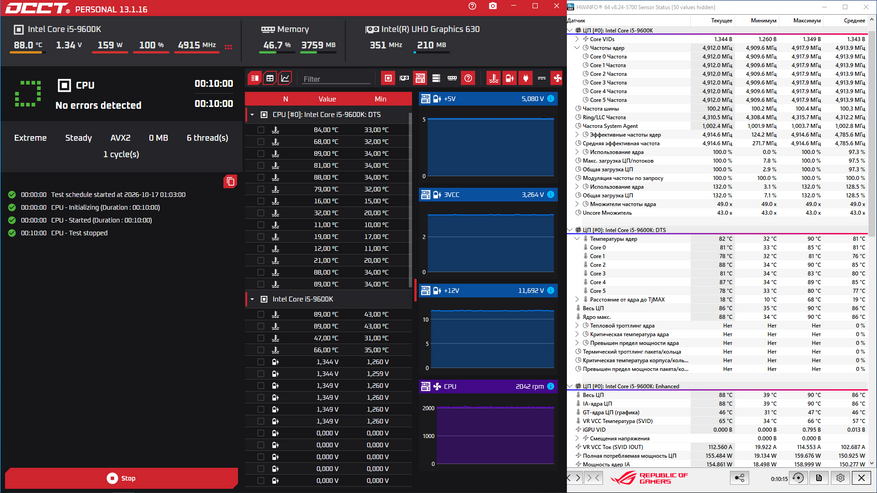The image size is (877, 493).
Task: Reset HWiNFO sensor min/max clock icon
Action: click(798, 478)
